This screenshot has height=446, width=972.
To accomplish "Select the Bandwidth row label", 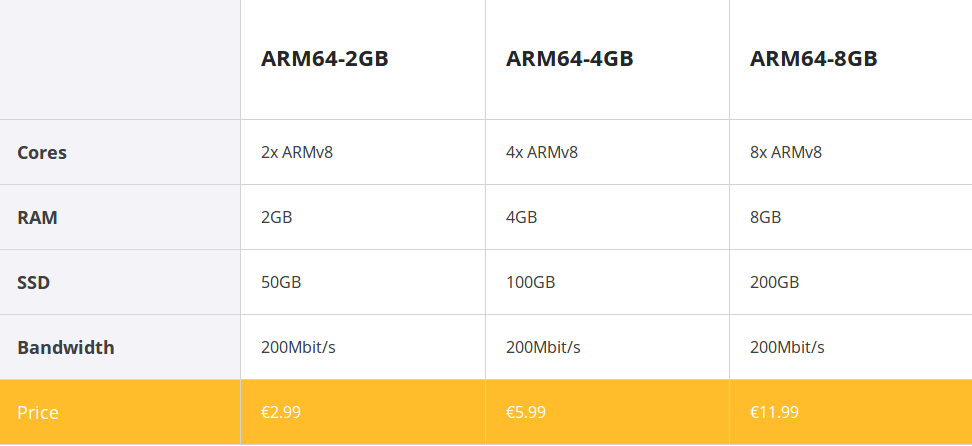I will coord(66,347).
